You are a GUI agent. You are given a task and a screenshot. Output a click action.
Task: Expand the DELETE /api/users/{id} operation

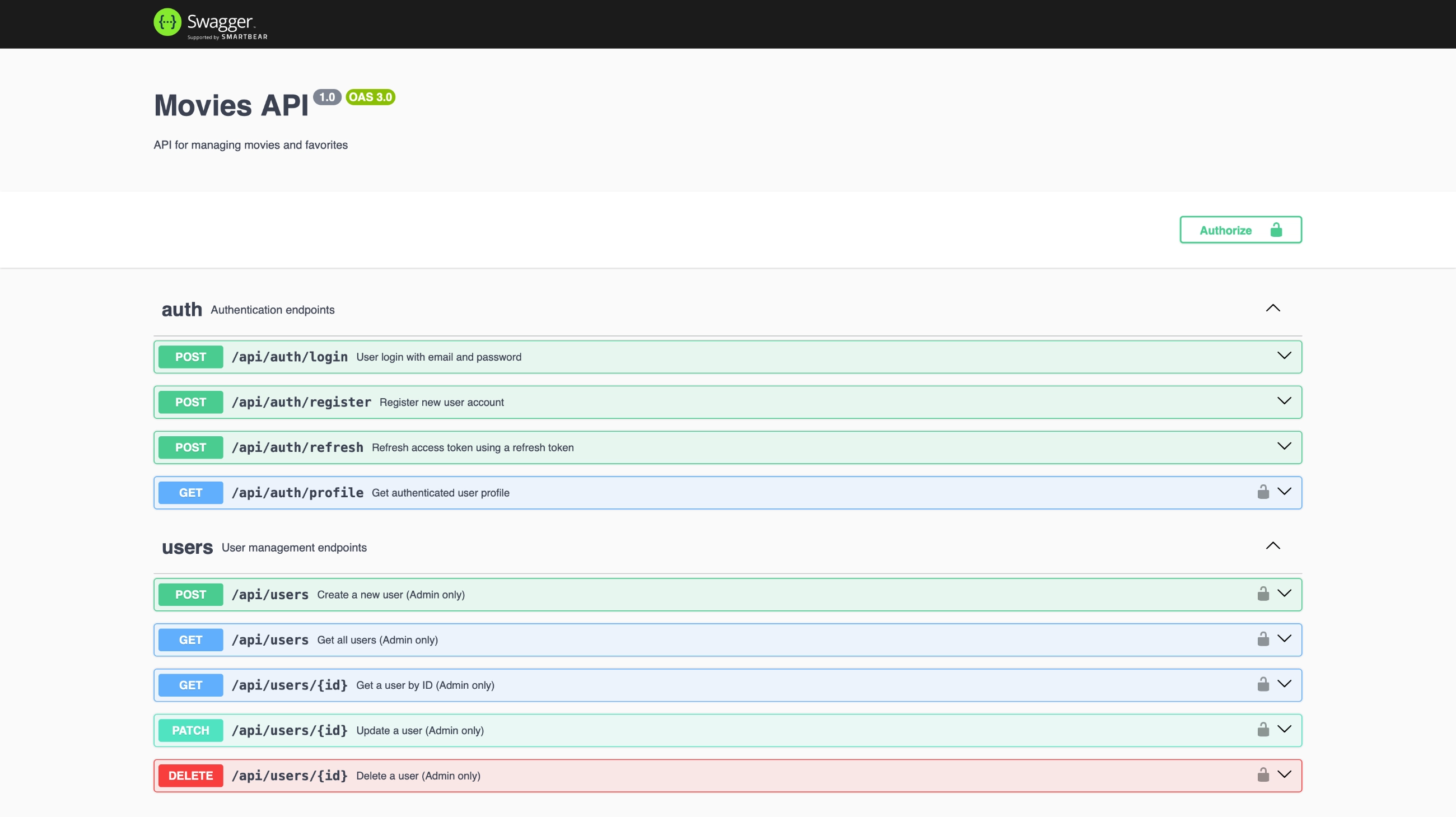(x=1284, y=775)
